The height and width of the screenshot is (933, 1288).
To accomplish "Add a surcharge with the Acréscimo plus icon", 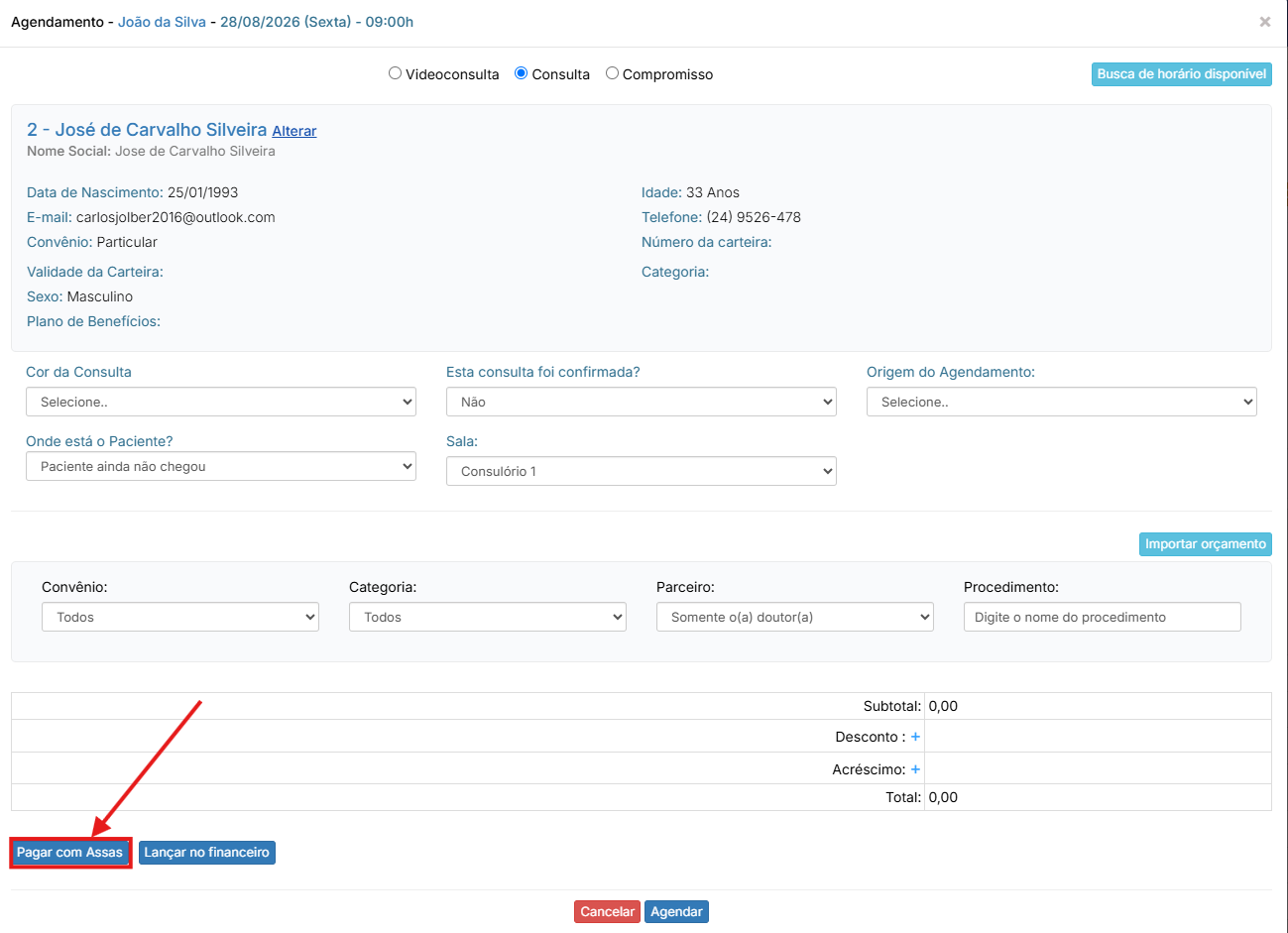I will point(915,769).
